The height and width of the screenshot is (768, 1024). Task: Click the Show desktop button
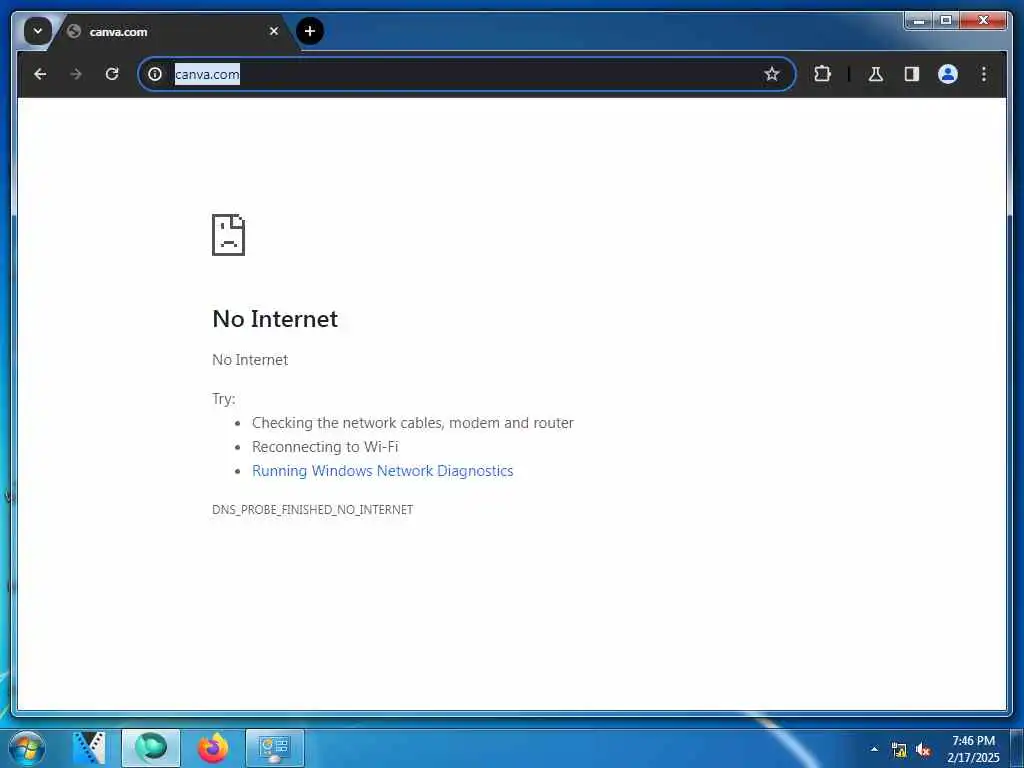click(x=1017, y=748)
